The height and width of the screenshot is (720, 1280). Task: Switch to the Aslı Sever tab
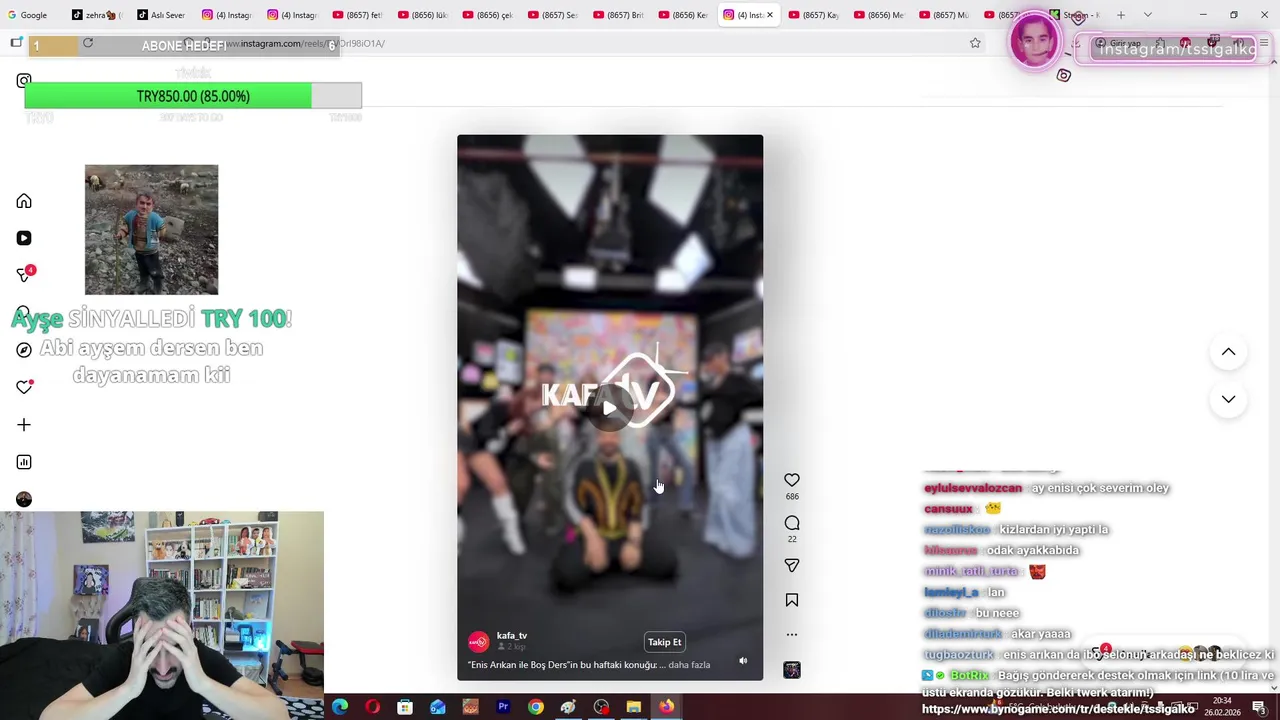point(161,15)
